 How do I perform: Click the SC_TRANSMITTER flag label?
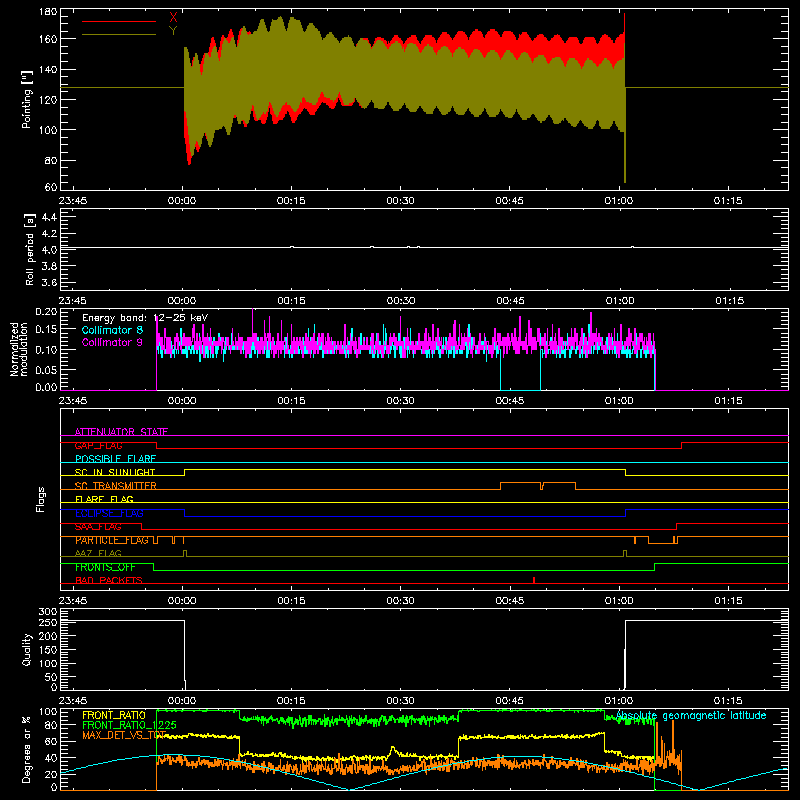click(116, 486)
